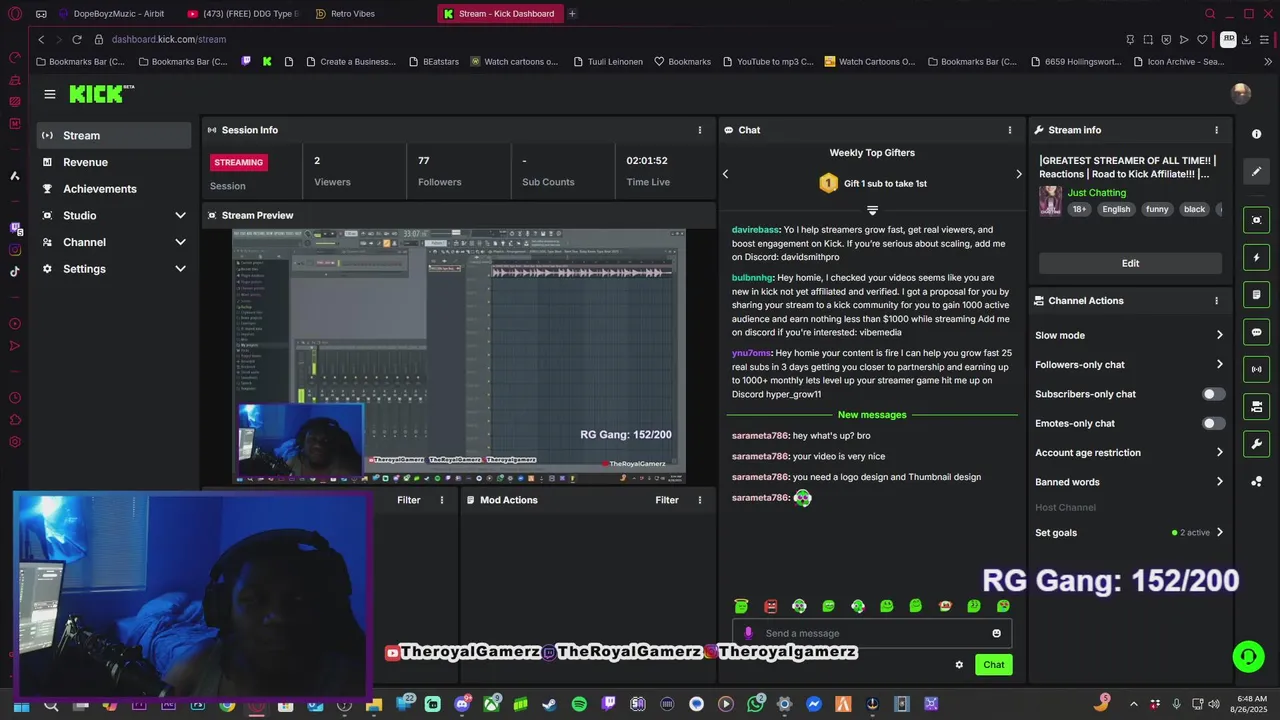Open Stream info panel three-dot menu
This screenshot has height=720, width=1280.
pos(1216,130)
